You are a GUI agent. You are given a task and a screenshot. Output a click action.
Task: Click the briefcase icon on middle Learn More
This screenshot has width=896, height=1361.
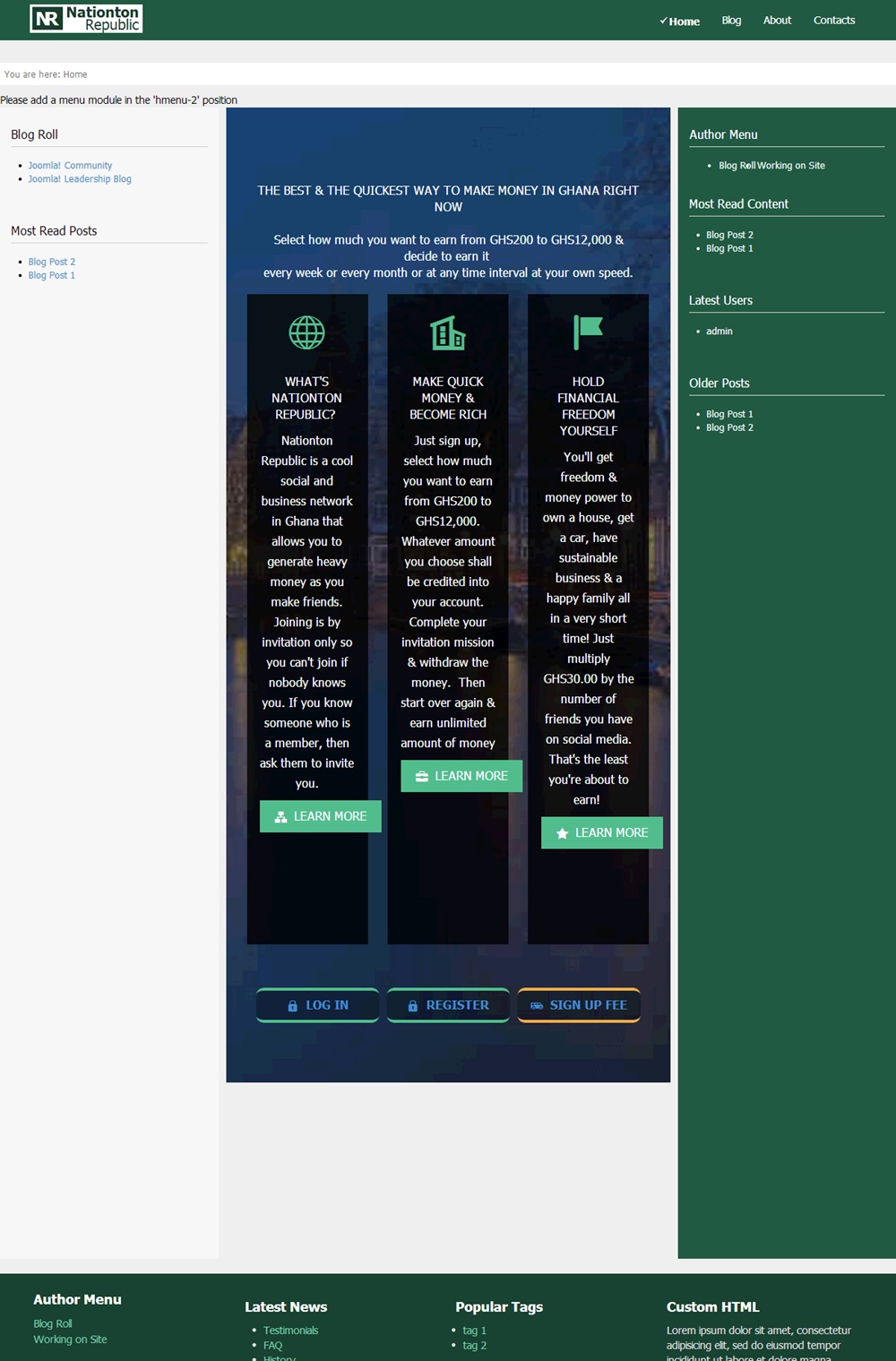pos(421,777)
